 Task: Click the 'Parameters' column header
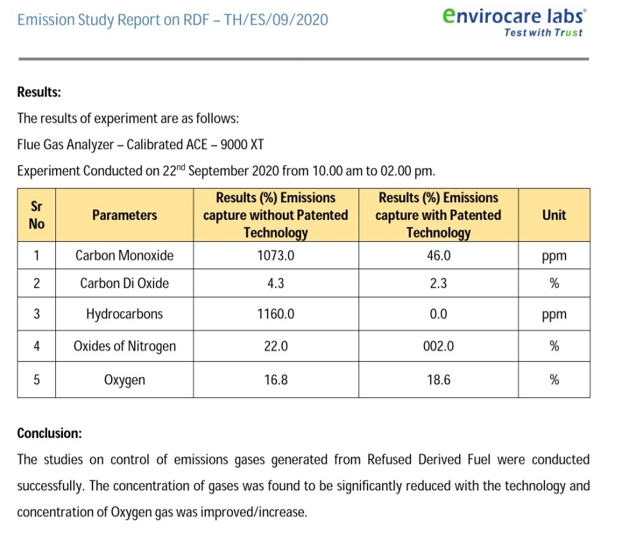[x=125, y=215]
